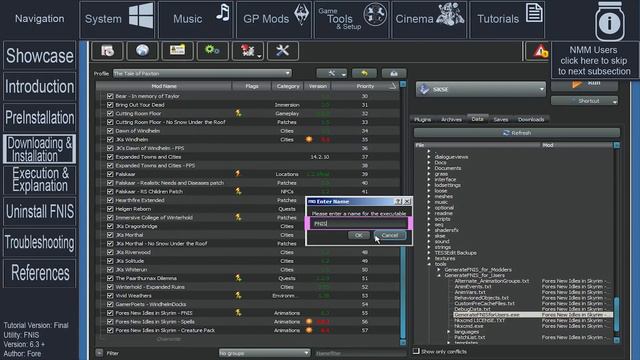Click OK in Enter Name dialog
This screenshot has height=360, width=640.
point(358,235)
